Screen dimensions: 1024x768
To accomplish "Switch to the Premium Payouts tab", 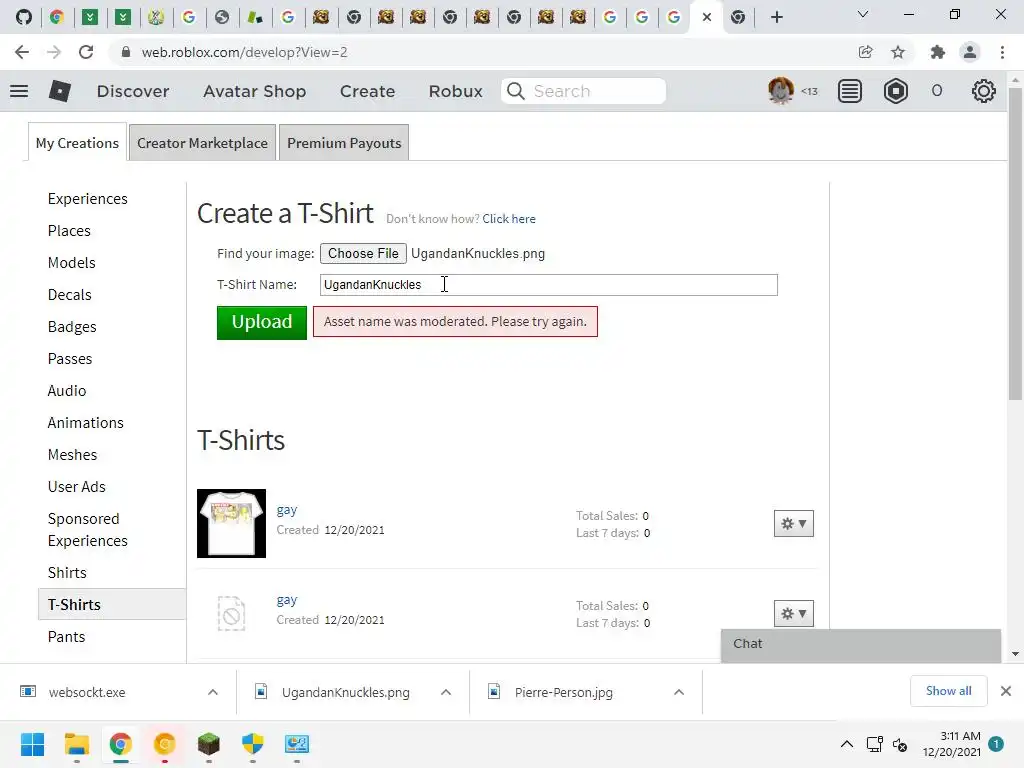I will click(344, 142).
